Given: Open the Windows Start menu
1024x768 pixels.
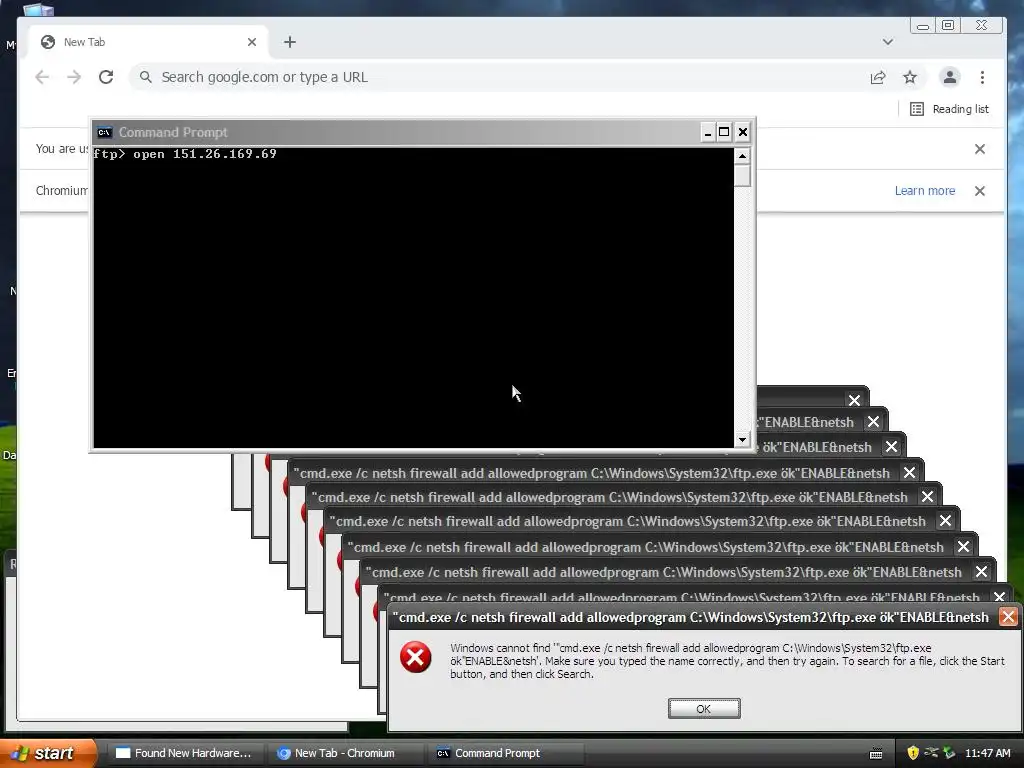Looking at the screenshot, I should point(48,753).
